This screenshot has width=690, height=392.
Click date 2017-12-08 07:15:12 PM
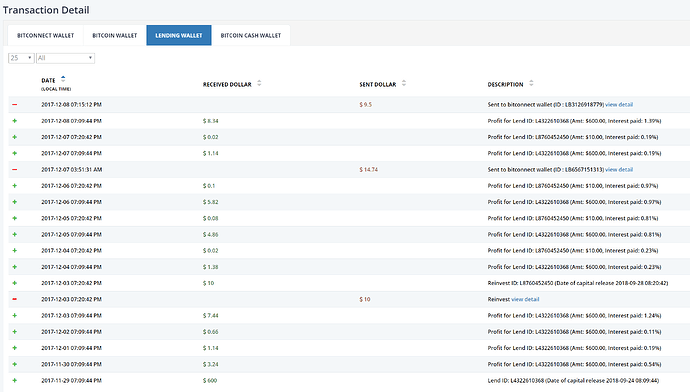click(71, 105)
